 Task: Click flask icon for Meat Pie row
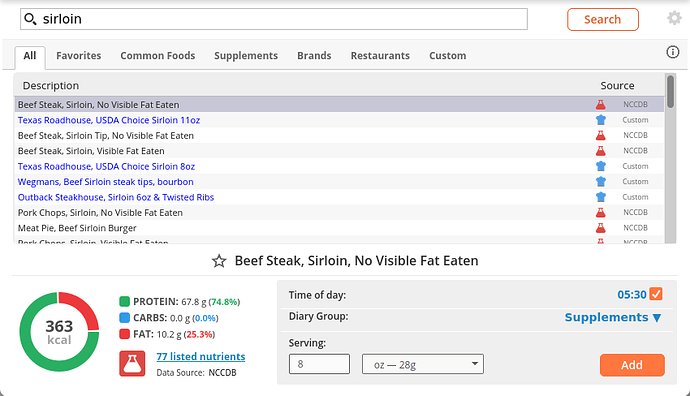tap(601, 227)
